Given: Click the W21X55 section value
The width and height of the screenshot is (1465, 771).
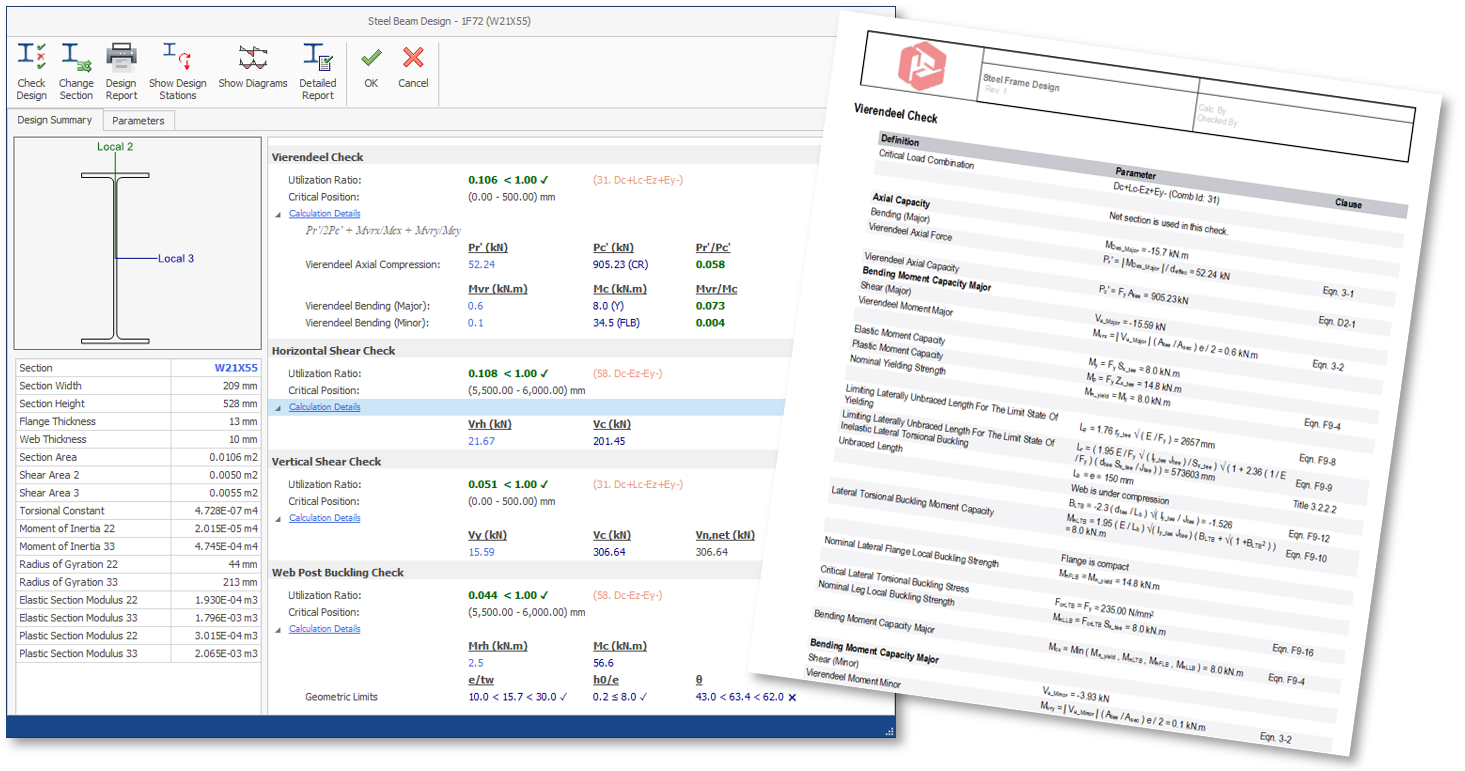Looking at the screenshot, I should pos(235,368).
